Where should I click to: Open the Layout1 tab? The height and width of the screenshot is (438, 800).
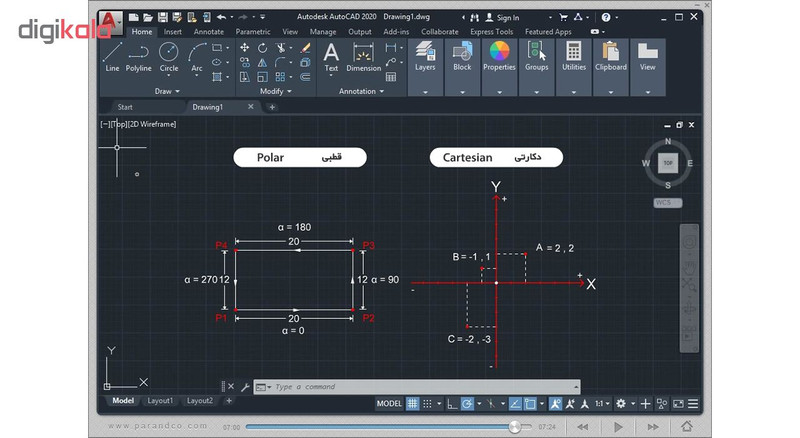coord(160,401)
